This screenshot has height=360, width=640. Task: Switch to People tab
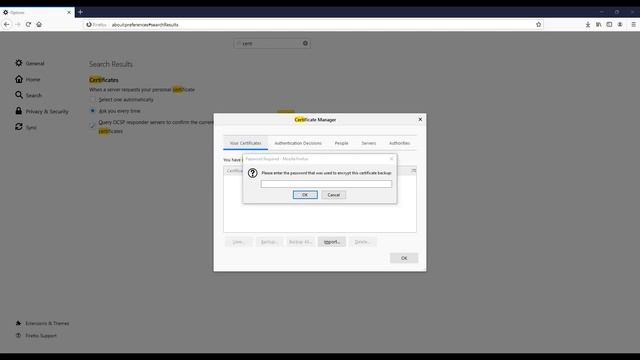click(341, 143)
